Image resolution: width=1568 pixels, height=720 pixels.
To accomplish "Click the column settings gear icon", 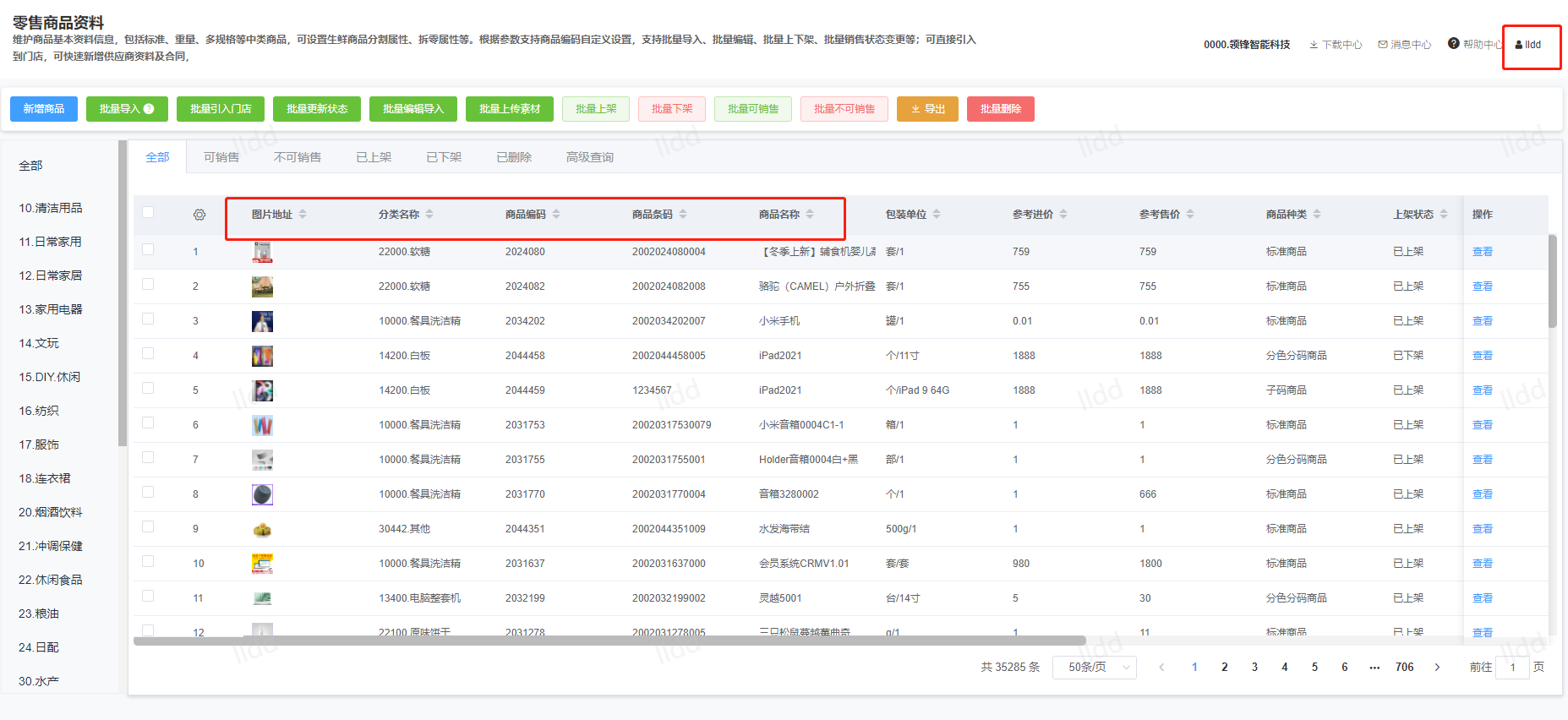I will [199, 215].
